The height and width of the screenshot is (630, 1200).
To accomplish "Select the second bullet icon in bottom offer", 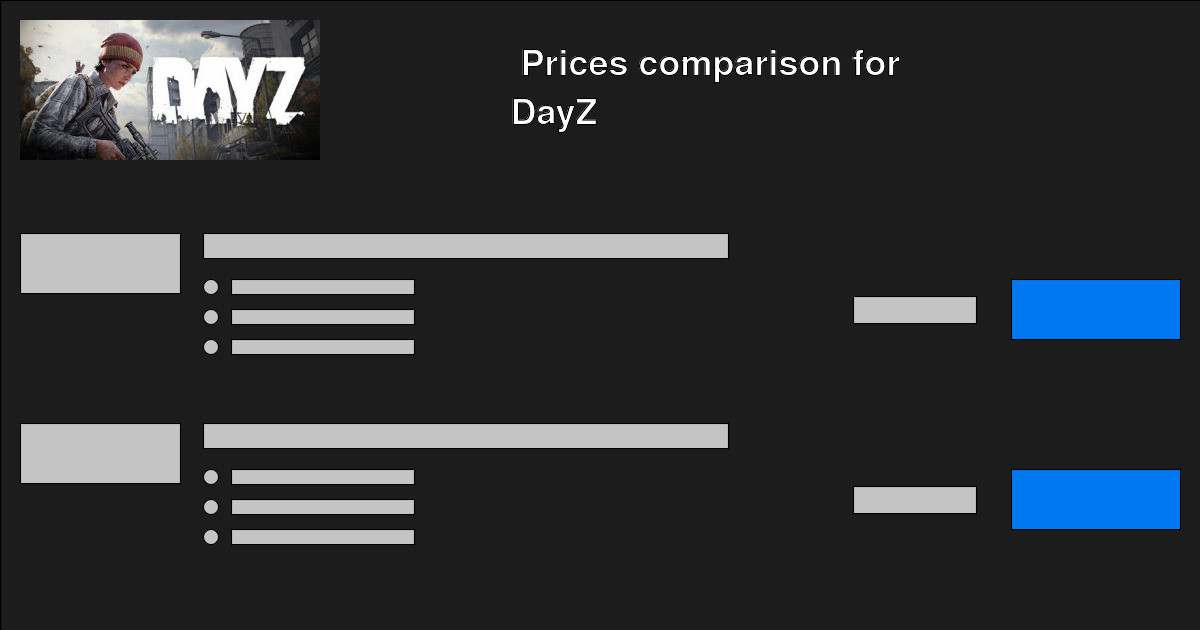I will (x=211, y=507).
